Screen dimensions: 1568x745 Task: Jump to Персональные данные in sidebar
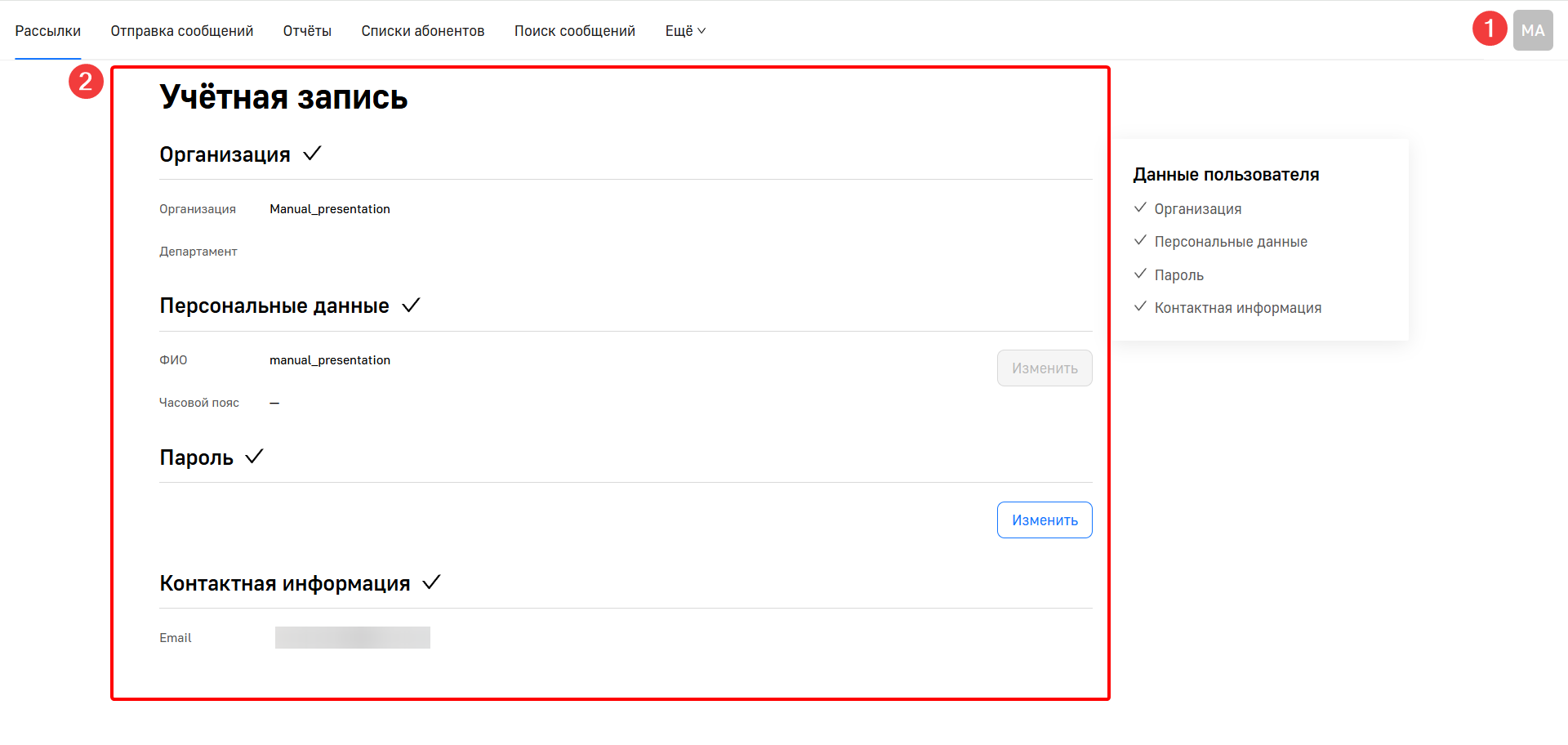[1231, 242]
